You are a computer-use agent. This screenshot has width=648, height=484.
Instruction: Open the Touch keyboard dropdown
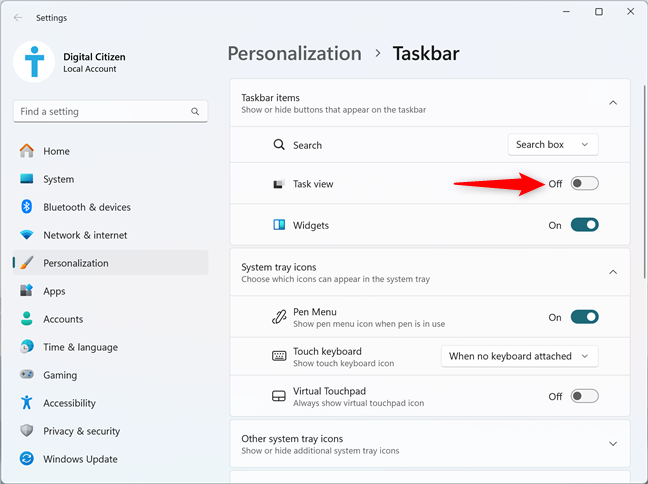click(519, 356)
